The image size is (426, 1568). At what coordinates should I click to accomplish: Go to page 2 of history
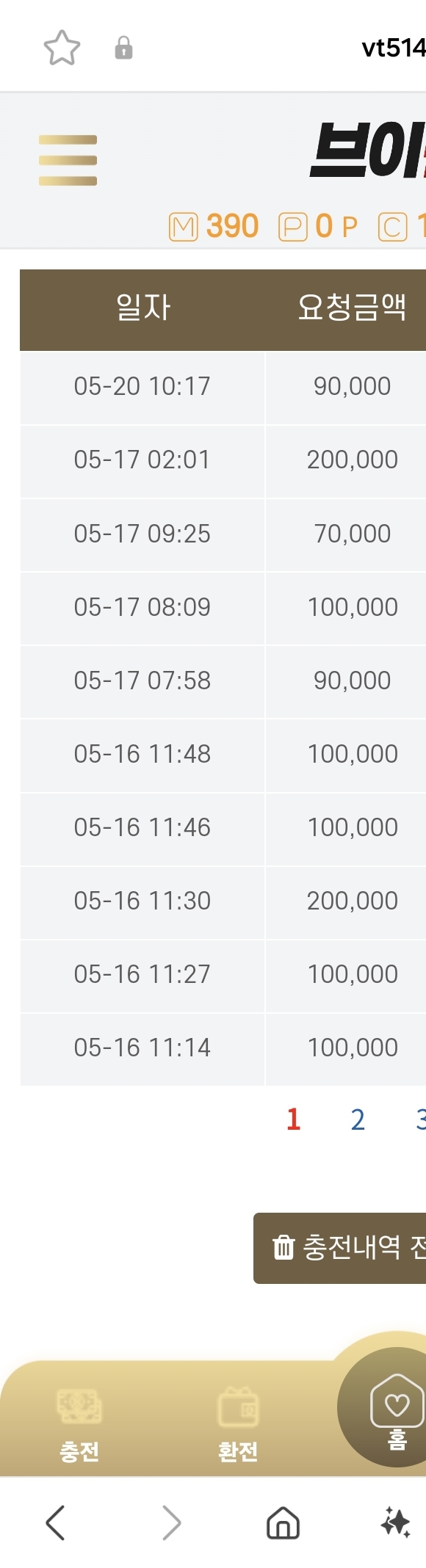tap(358, 1119)
